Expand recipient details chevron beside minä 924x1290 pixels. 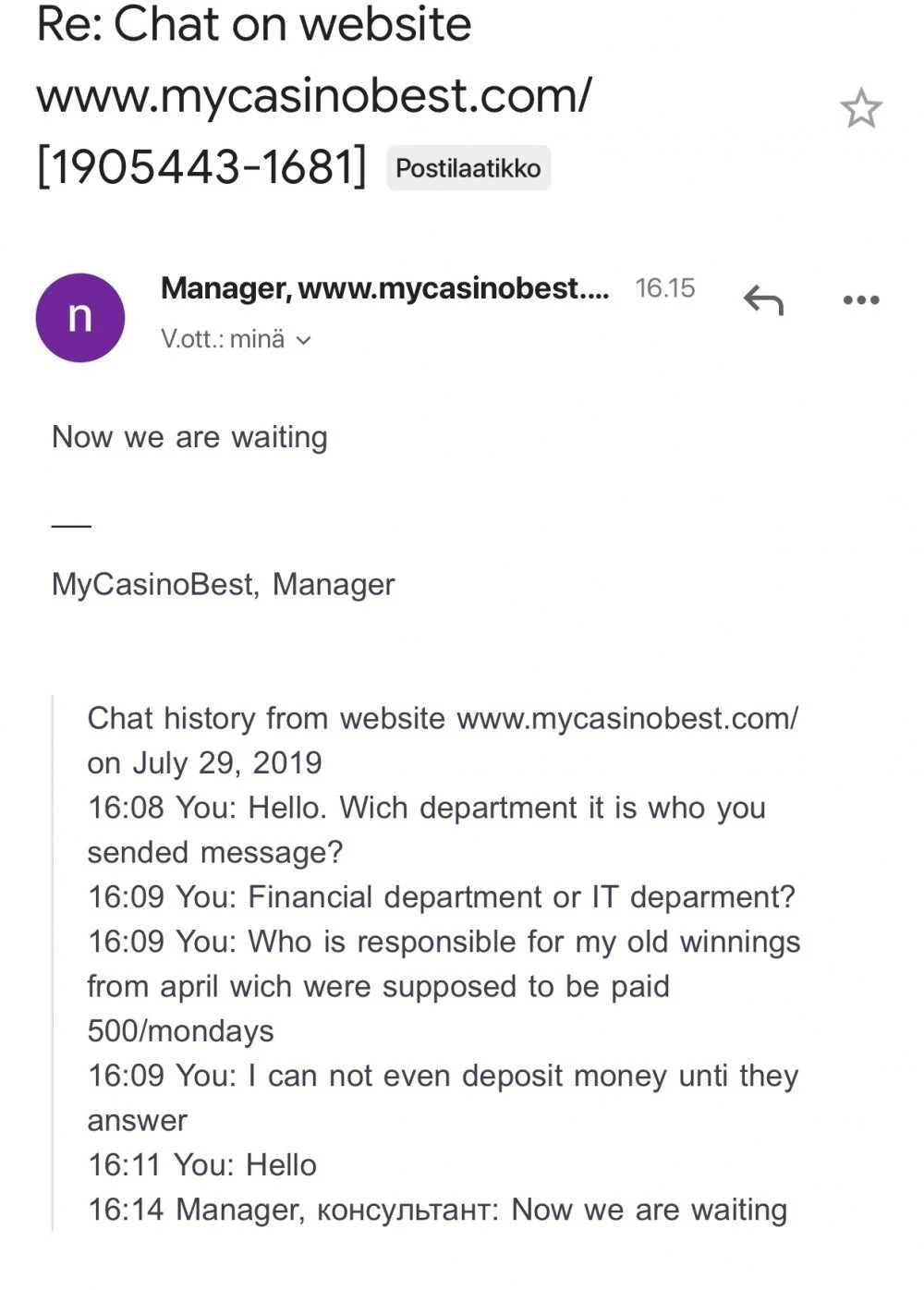(x=303, y=340)
